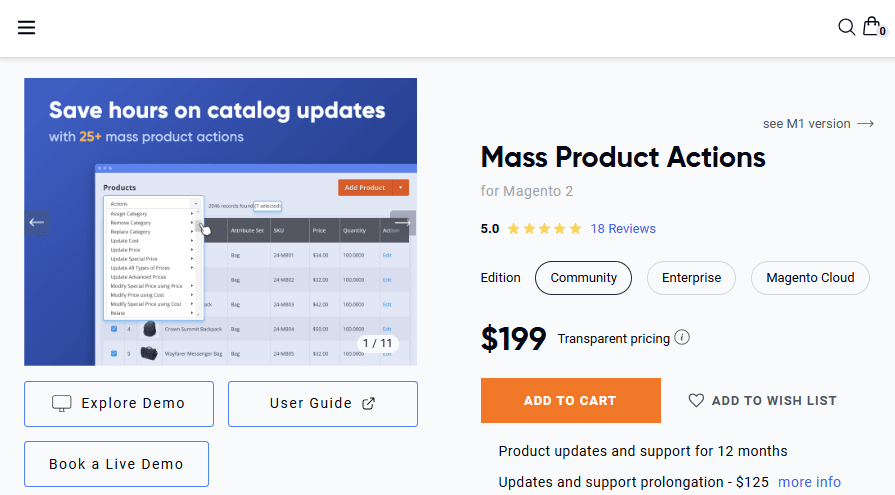Go to previous slide in gallery
This screenshot has height=495, width=895.
37,222
